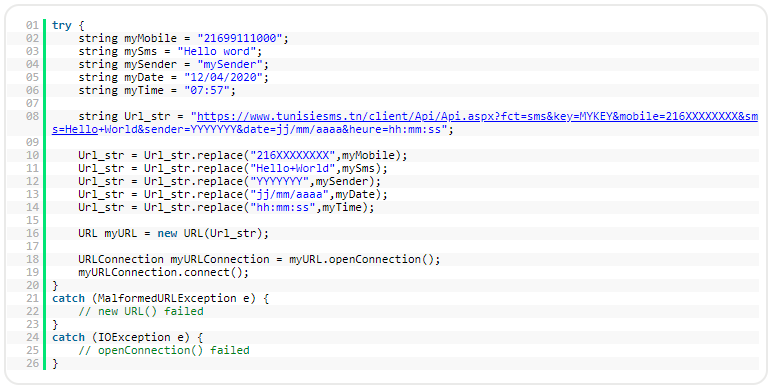Viewport: 773px width, 389px height.
Task: Click 'myURLConnection.connect();' on line 19
Action: 164,272
